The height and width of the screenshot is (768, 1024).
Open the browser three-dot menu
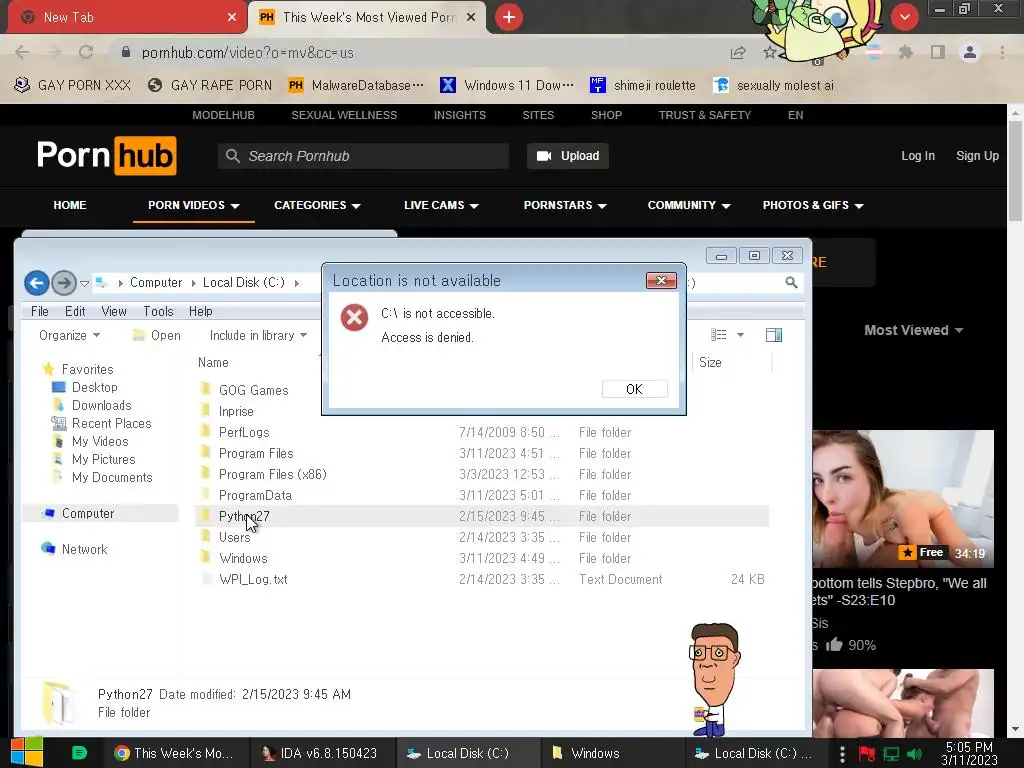coord(1002,52)
